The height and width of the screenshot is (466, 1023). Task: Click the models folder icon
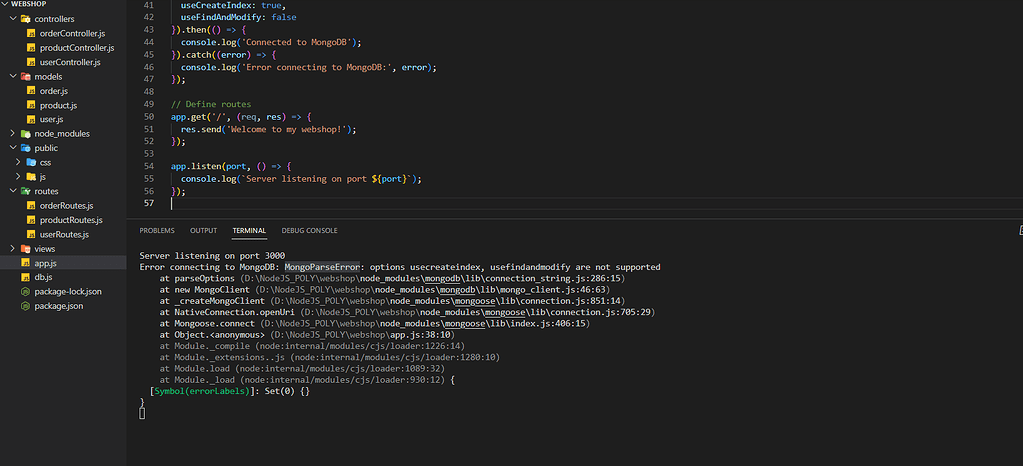coord(25,76)
